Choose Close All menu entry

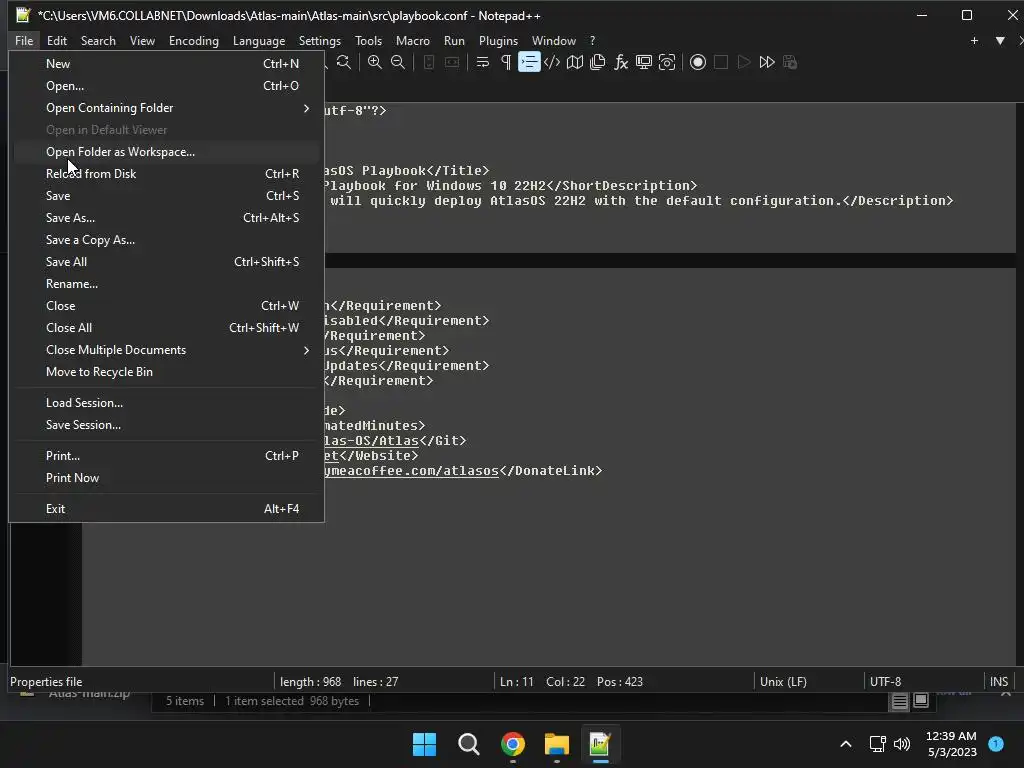pyautogui.click(x=167, y=328)
